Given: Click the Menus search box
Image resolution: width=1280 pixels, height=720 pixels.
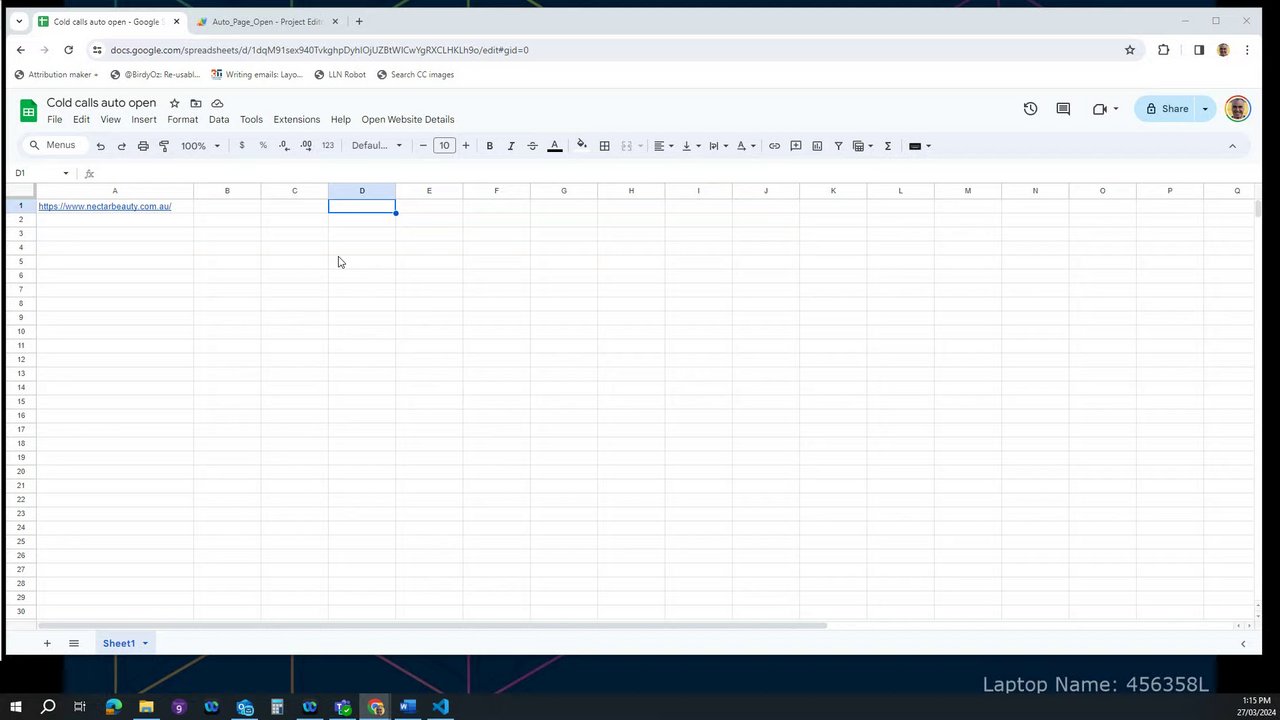Looking at the screenshot, I should point(53,146).
